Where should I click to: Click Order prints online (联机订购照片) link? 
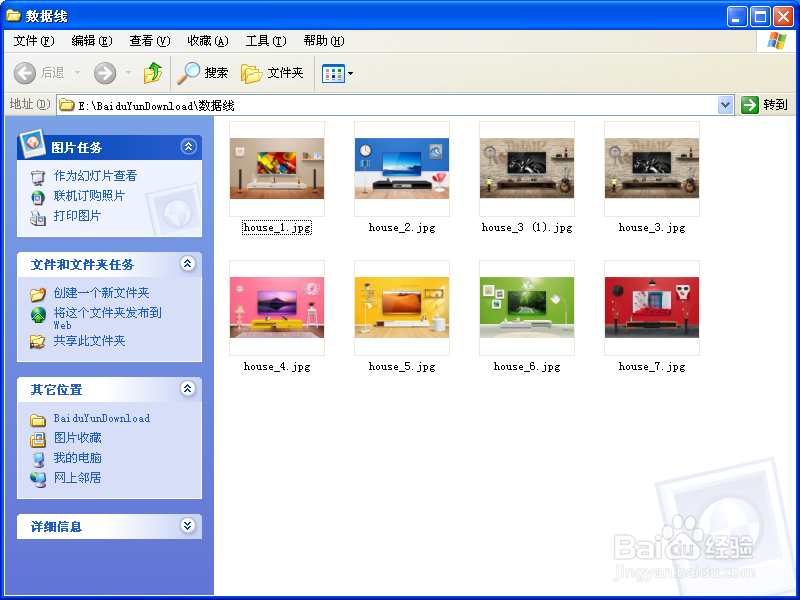click(89, 196)
